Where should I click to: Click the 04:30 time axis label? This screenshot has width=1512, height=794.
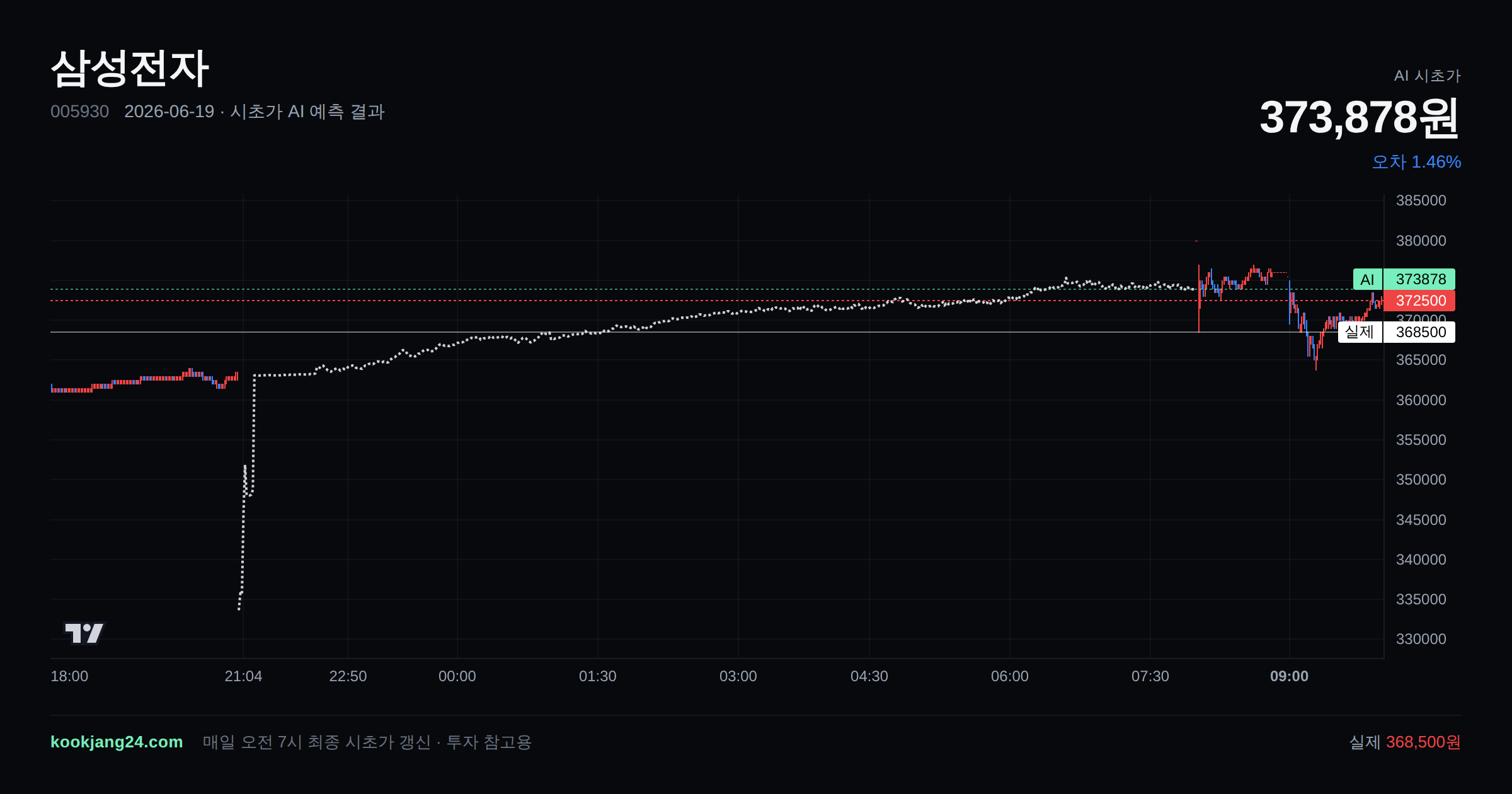(x=869, y=676)
